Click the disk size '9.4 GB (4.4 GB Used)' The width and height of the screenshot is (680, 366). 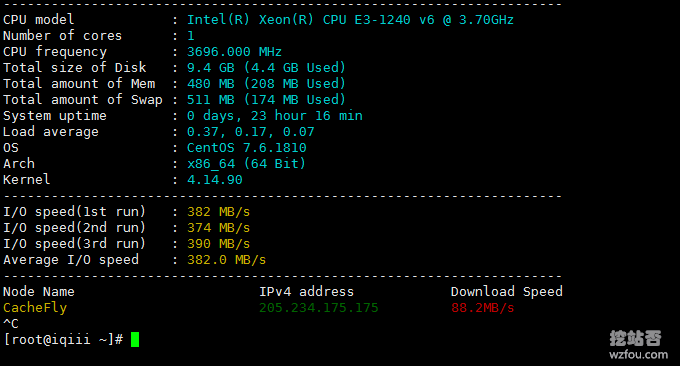[x=266, y=68]
